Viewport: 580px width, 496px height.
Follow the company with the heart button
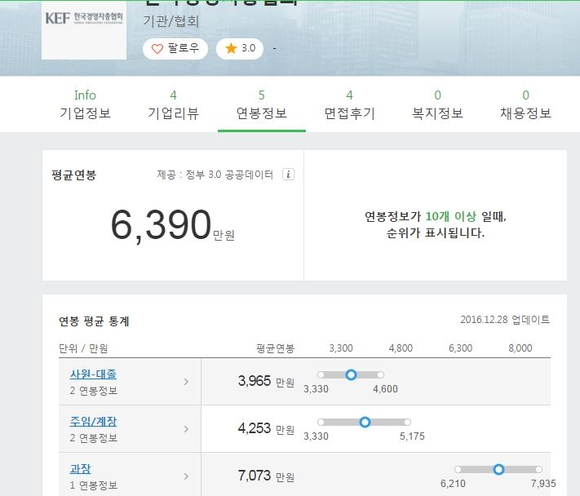175,48
